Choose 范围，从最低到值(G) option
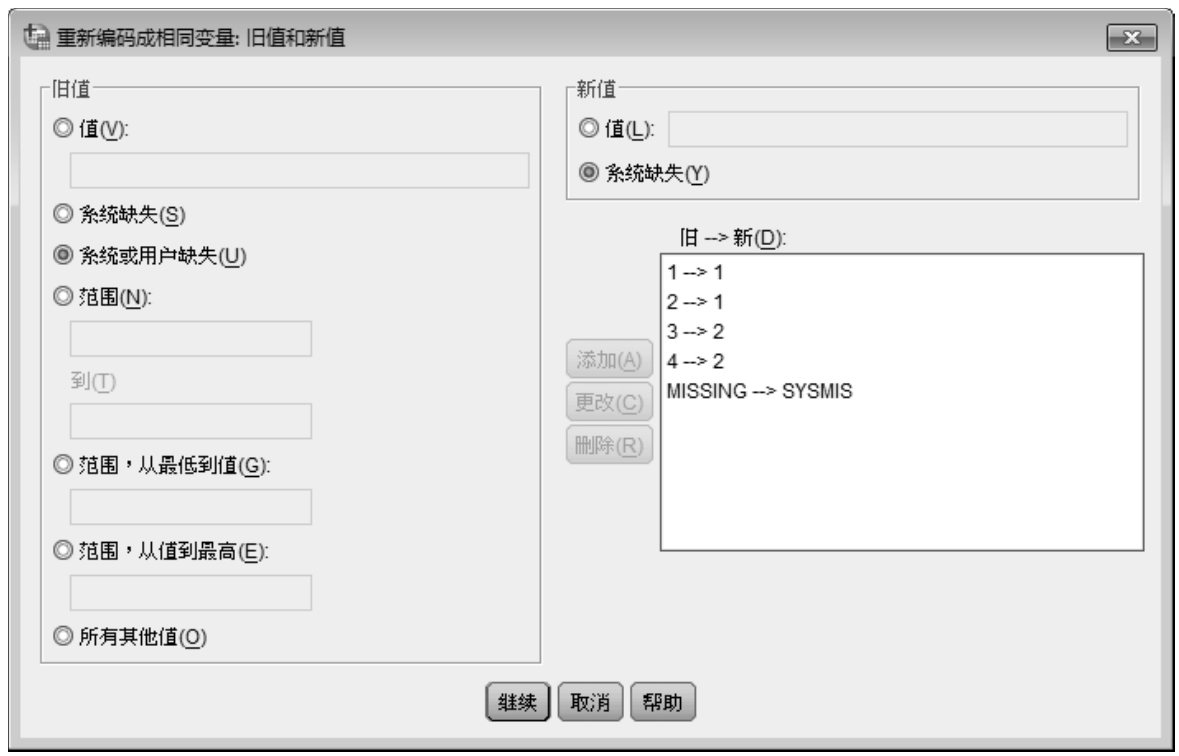The height and width of the screenshot is (756, 1179). 63,466
